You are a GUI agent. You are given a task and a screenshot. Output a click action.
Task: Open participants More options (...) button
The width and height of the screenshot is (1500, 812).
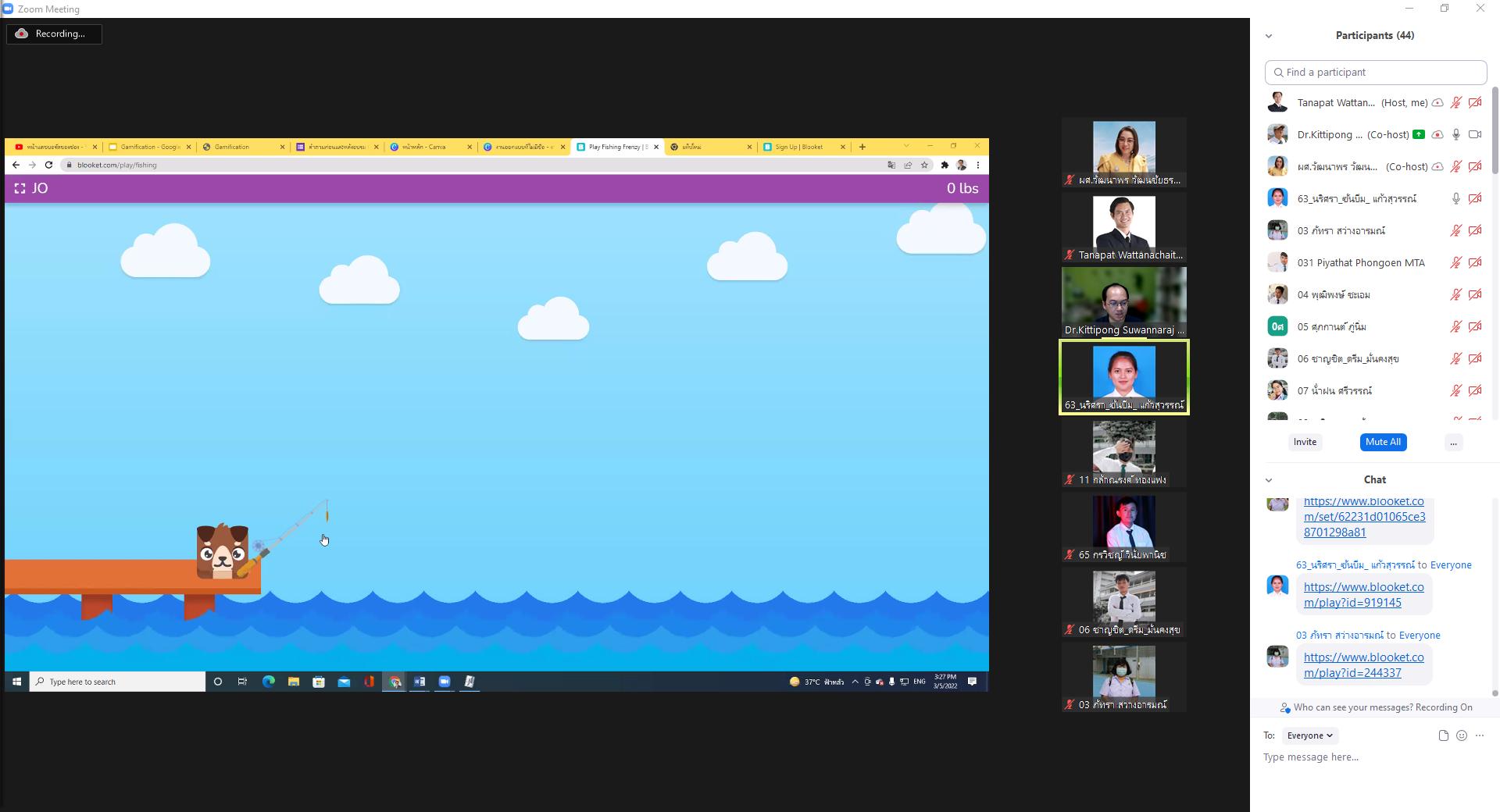coord(1453,442)
